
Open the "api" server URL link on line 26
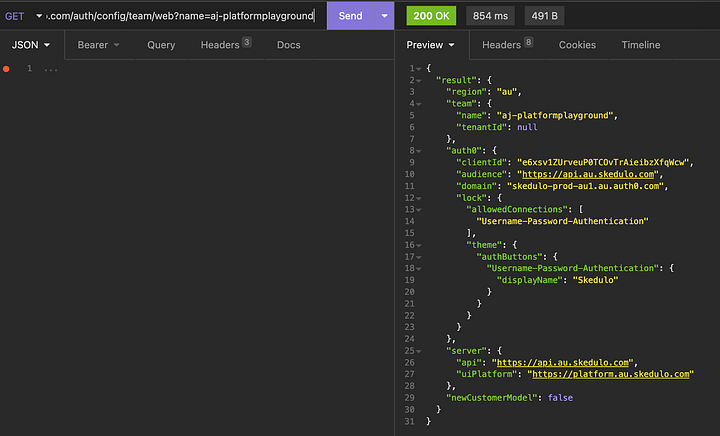click(562, 363)
